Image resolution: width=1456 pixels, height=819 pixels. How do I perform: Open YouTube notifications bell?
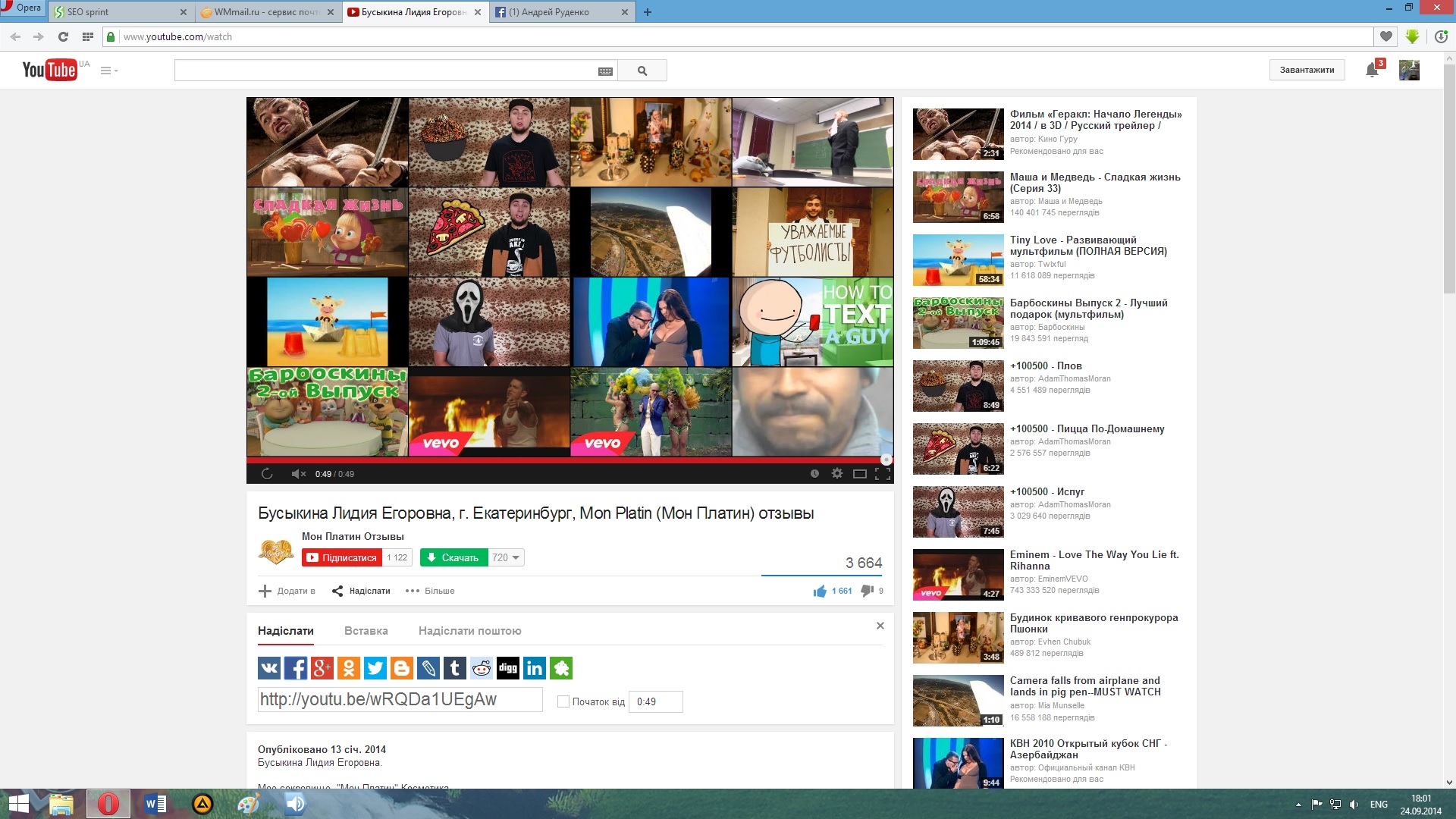(1373, 70)
